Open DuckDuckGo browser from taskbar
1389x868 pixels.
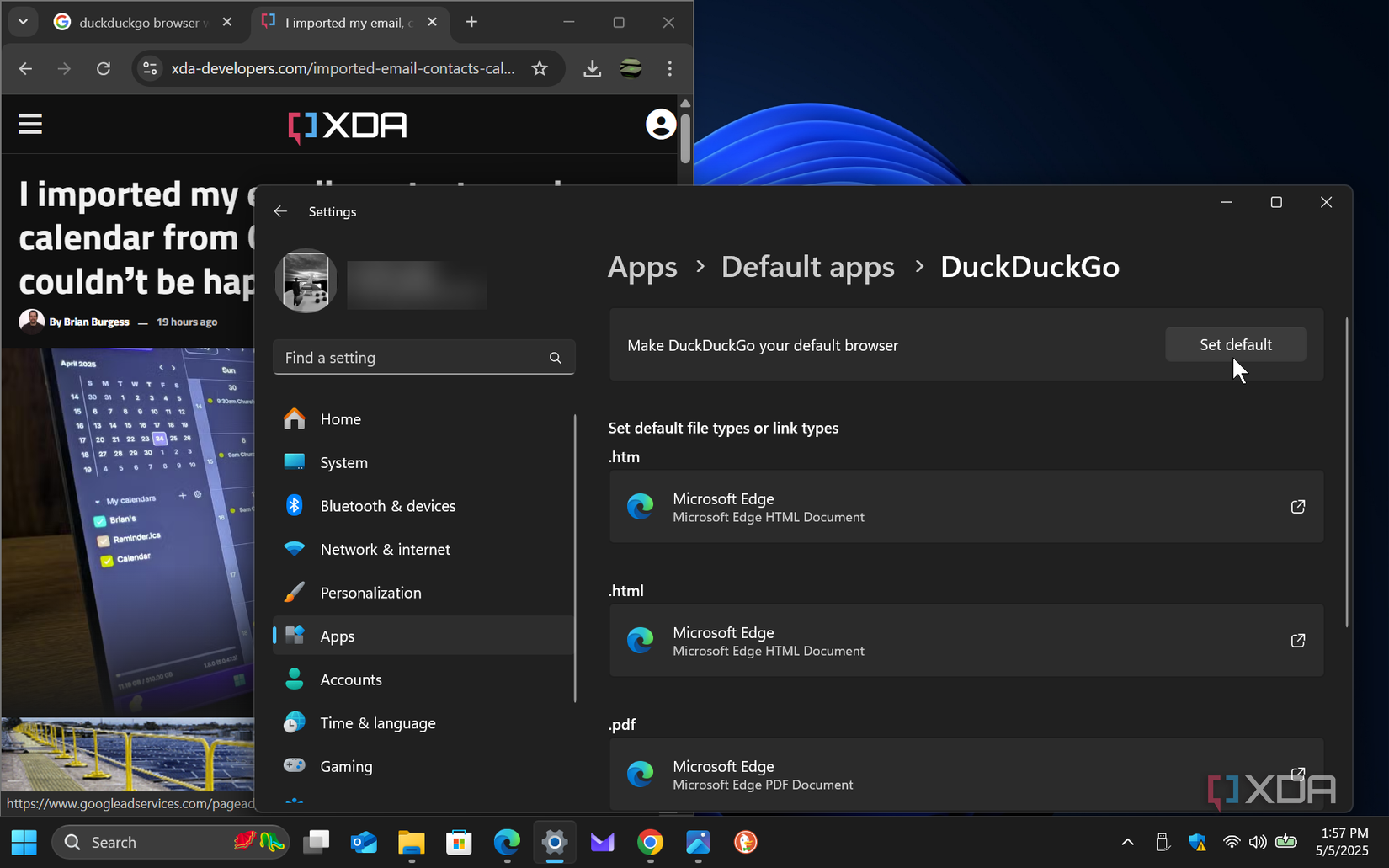[x=745, y=842]
